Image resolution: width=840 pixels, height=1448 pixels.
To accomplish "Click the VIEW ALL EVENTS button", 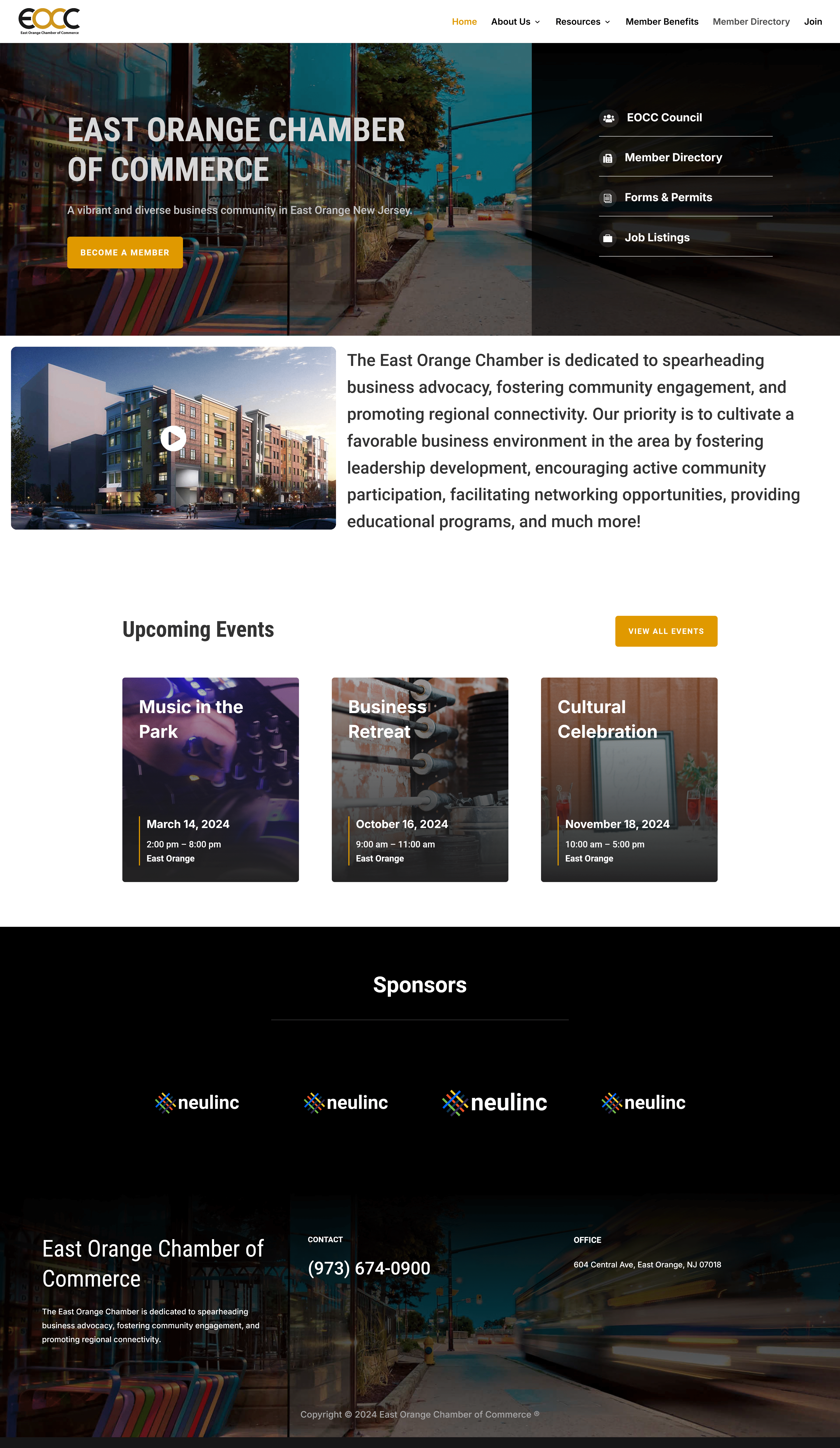I will [666, 631].
